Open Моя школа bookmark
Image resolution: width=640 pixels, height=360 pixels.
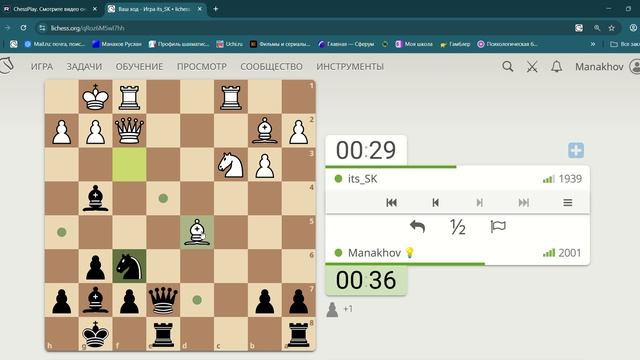pos(414,44)
